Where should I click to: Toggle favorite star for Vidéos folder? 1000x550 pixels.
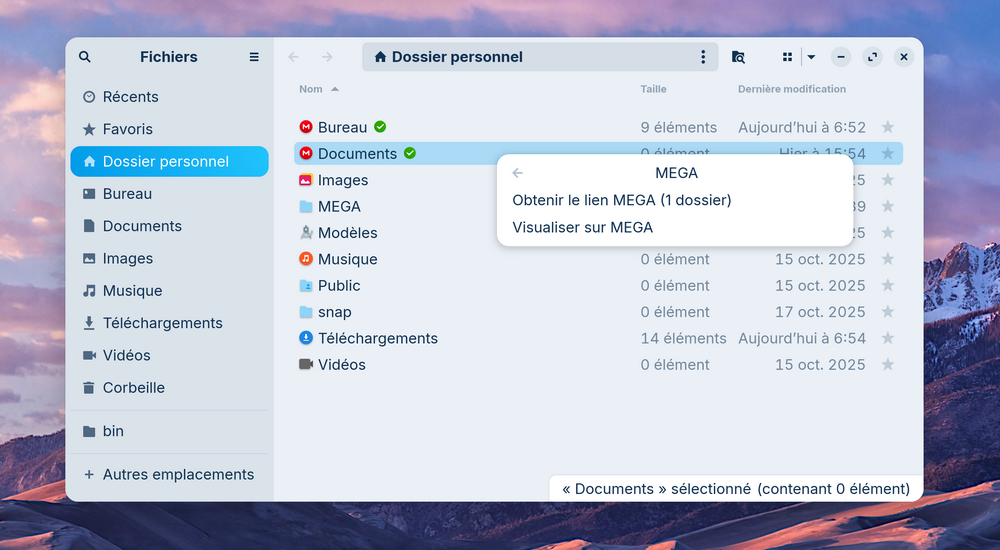click(887, 365)
